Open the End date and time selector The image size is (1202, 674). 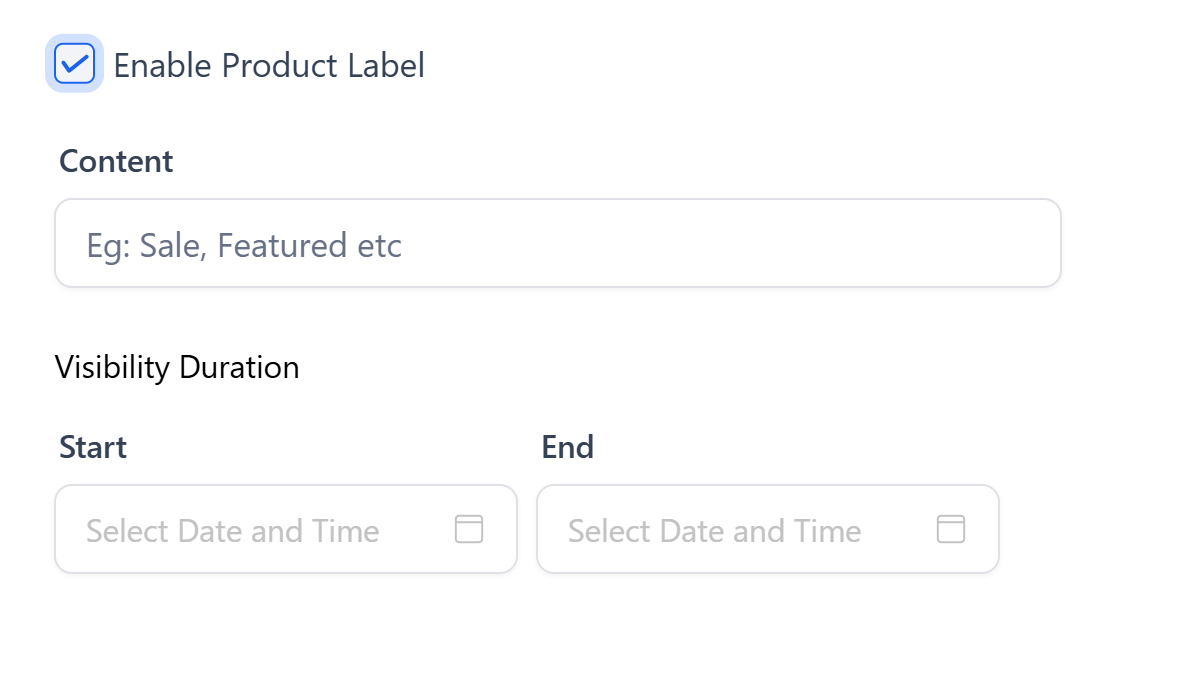(714, 529)
